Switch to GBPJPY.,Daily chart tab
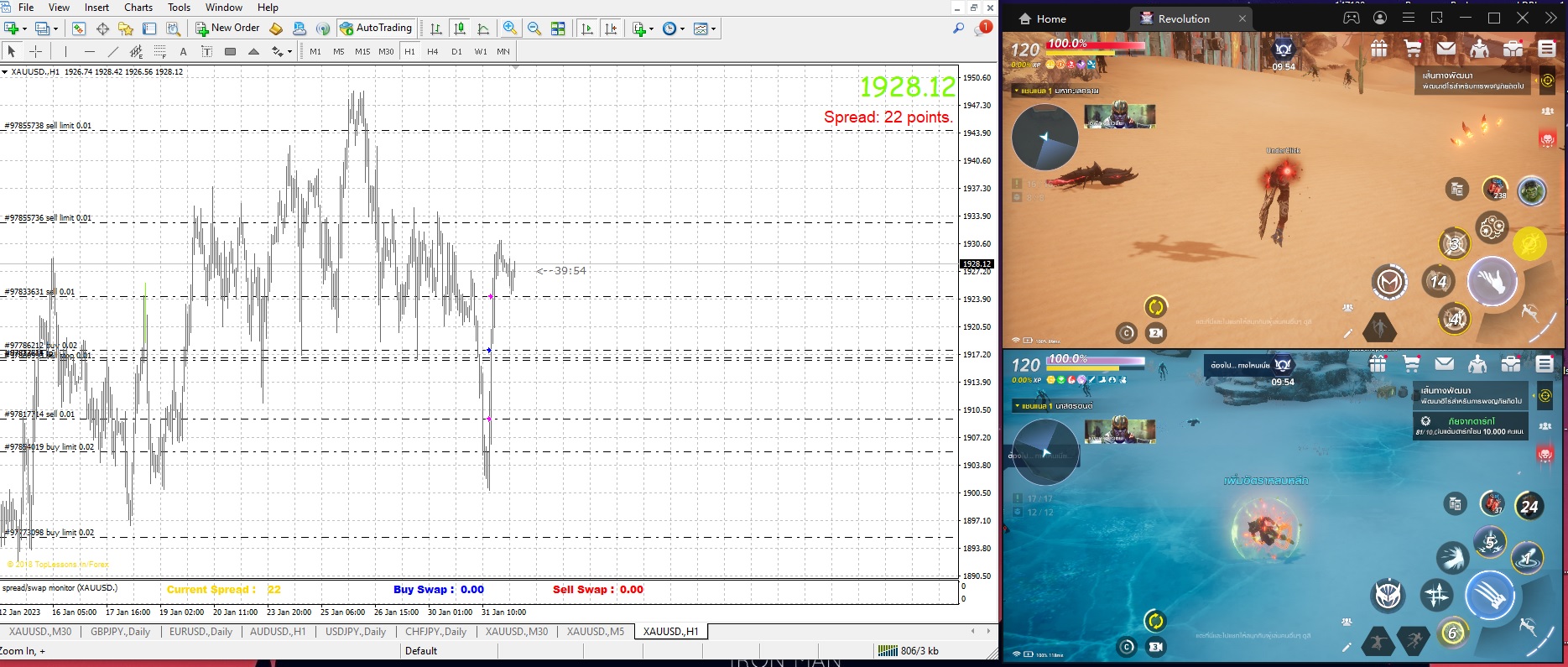 tap(120, 632)
